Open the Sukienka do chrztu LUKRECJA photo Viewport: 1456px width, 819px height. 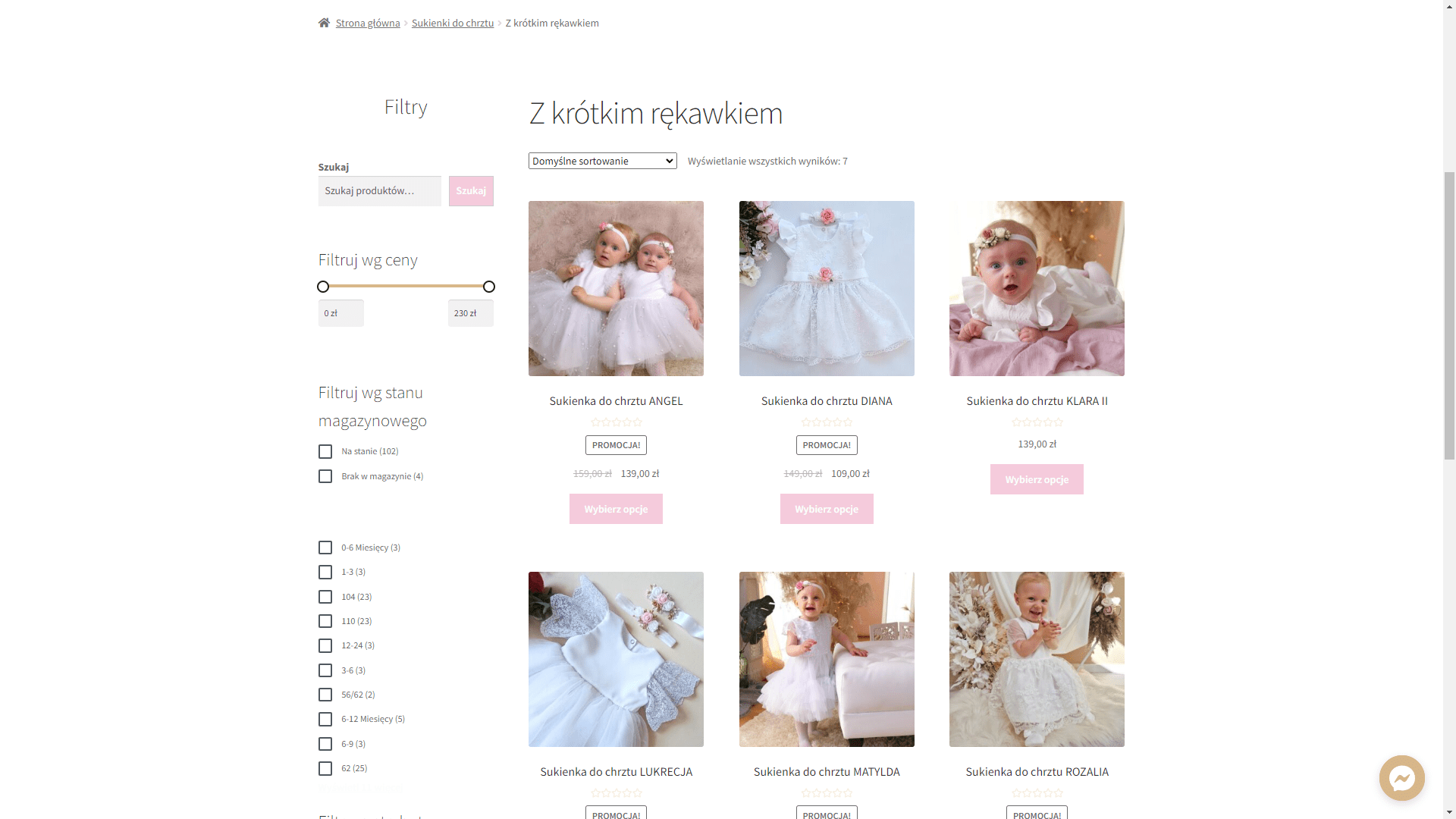[x=616, y=659]
